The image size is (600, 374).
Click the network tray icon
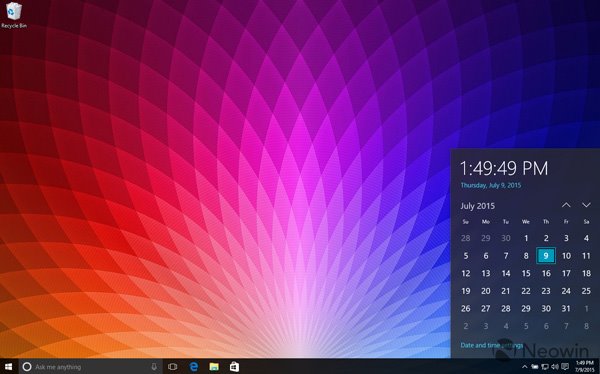point(545,367)
